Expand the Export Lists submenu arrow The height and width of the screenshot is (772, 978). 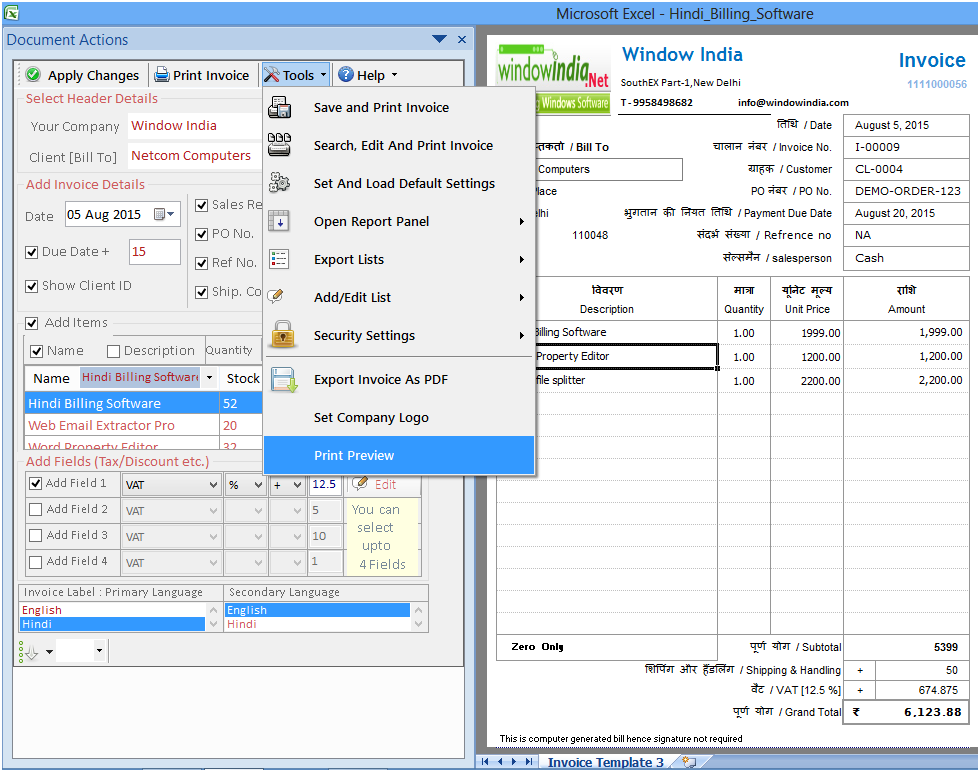coord(522,259)
